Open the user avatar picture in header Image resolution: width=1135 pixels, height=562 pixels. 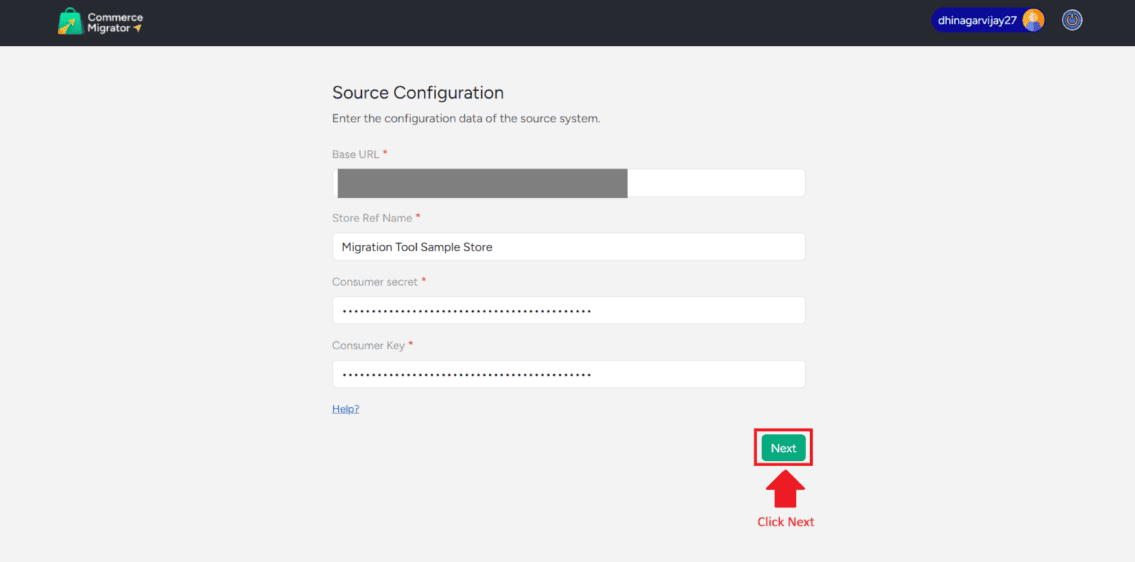click(x=1033, y=20)
